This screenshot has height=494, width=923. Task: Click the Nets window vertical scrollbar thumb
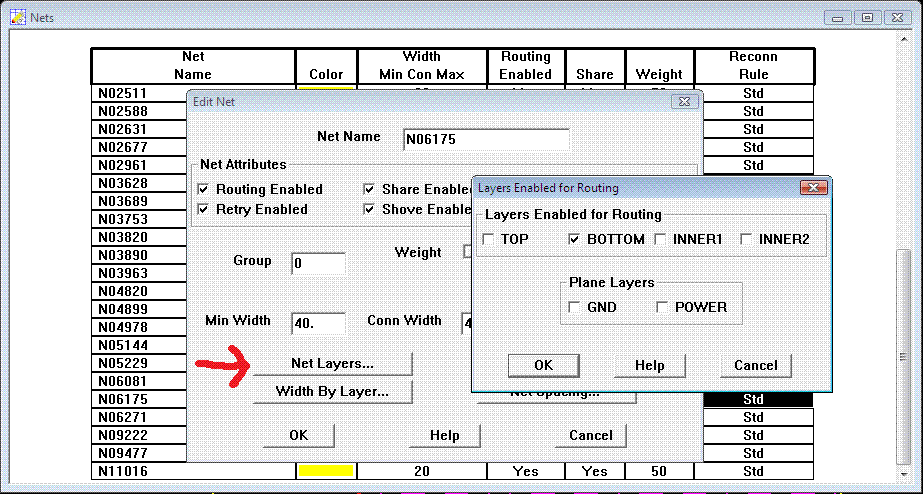tap(905, 357)
